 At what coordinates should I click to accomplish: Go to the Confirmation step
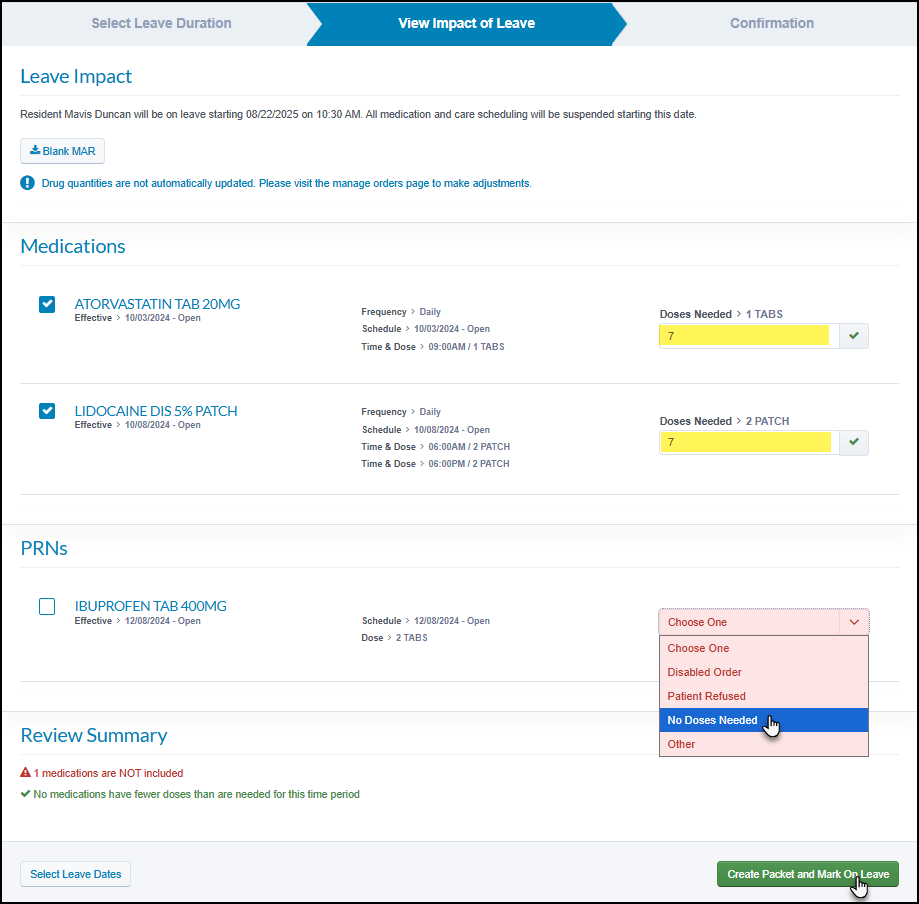771,23
